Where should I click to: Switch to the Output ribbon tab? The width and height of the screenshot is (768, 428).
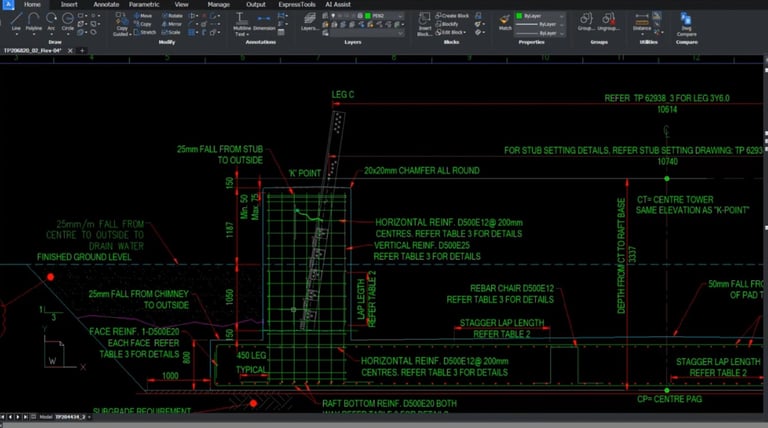click(256, 4)
